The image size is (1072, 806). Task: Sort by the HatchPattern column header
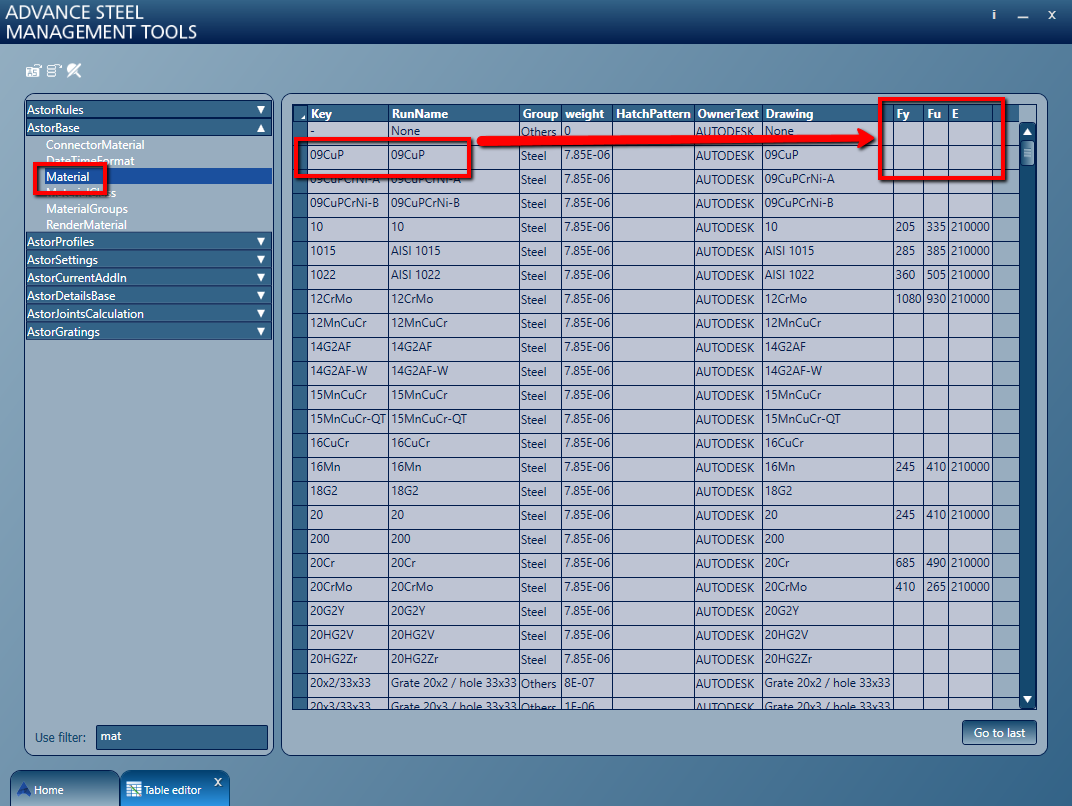(x=654, y=113)
